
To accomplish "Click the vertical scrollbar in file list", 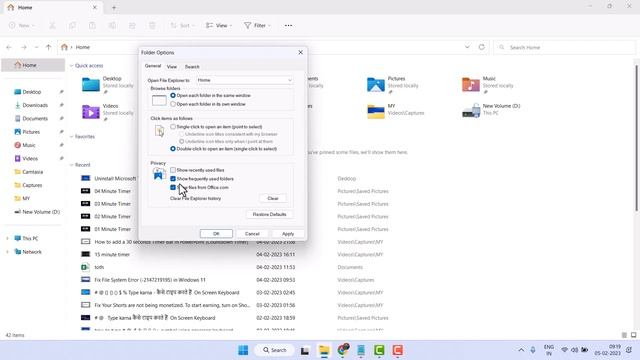I will [636, 138].
